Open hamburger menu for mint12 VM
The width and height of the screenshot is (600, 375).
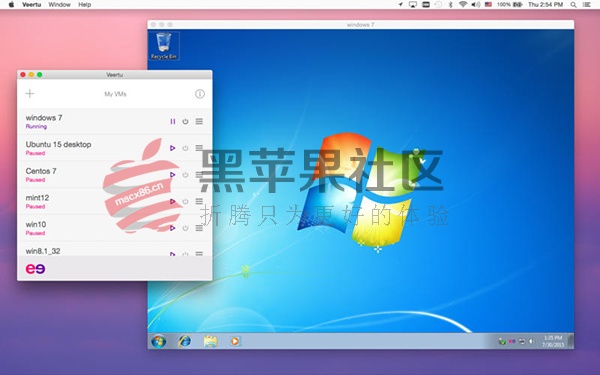click(x=199, y=201)
